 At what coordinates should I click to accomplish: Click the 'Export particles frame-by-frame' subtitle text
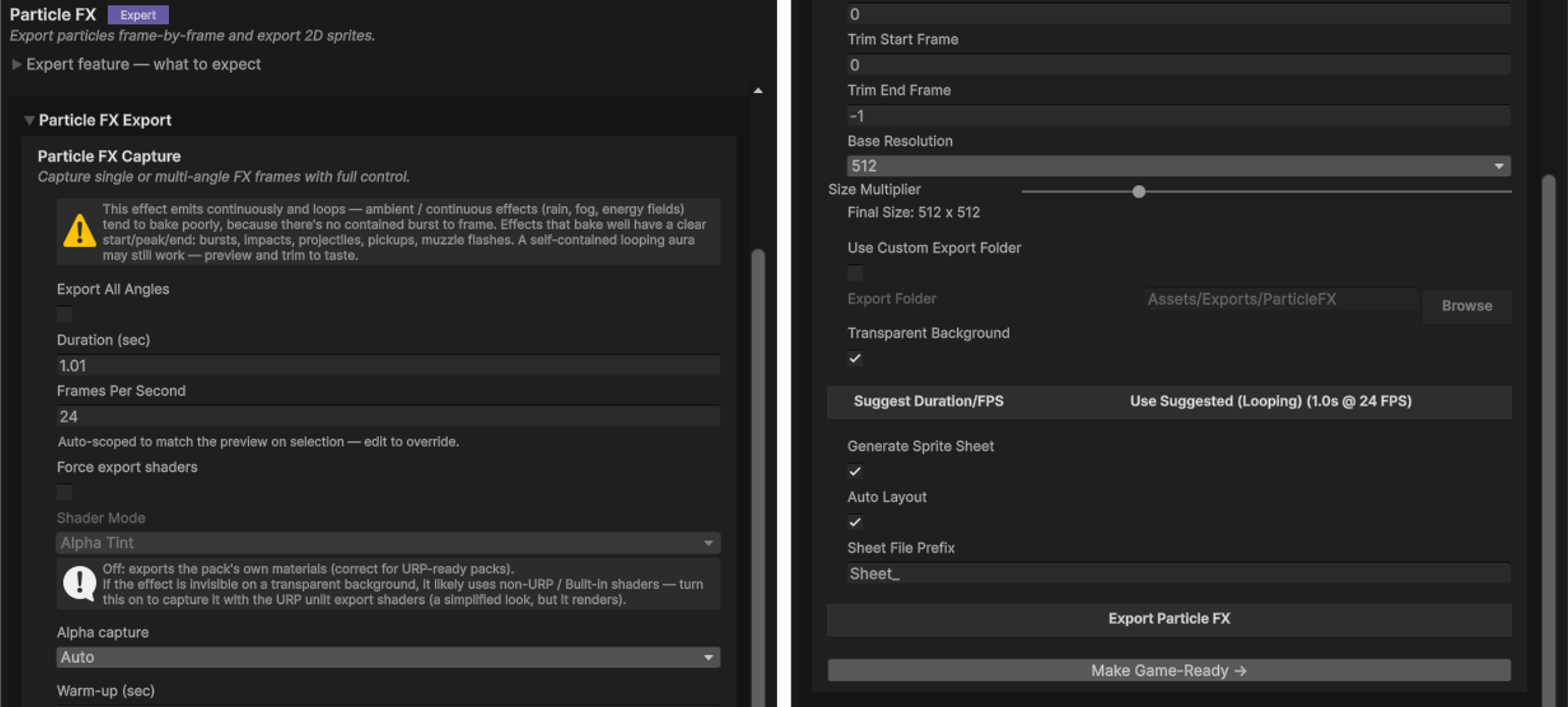click(192, 36)
